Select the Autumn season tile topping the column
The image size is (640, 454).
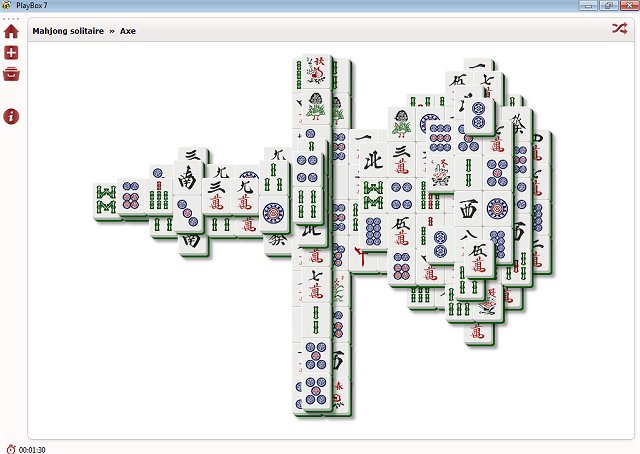[x=317, y=71]
